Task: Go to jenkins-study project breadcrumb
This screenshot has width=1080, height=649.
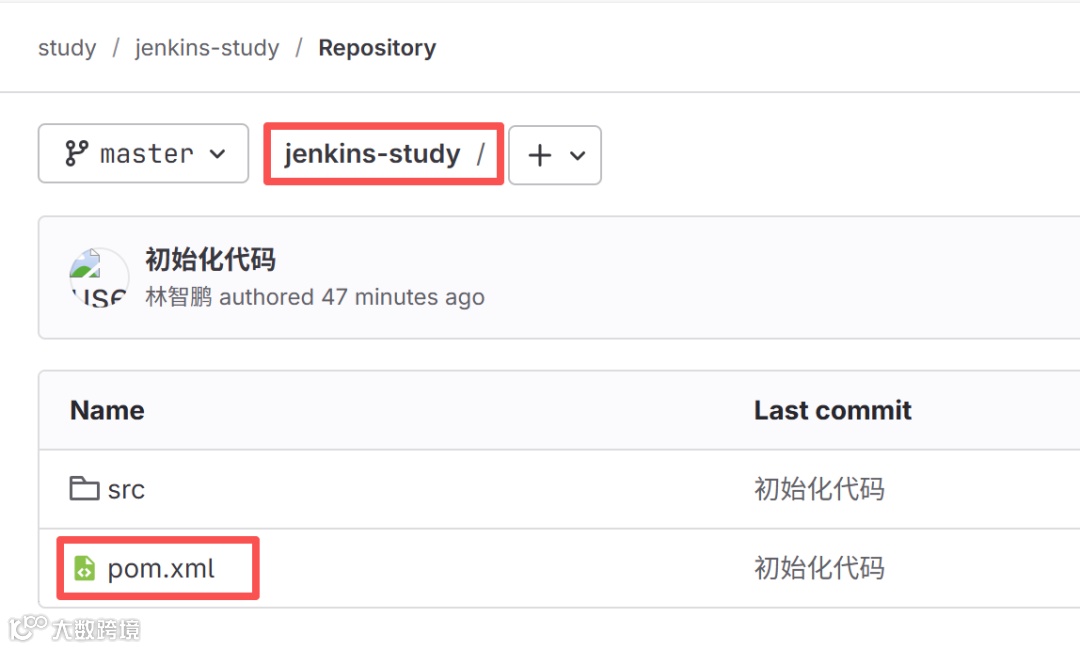Action: [x=207, y=48]
